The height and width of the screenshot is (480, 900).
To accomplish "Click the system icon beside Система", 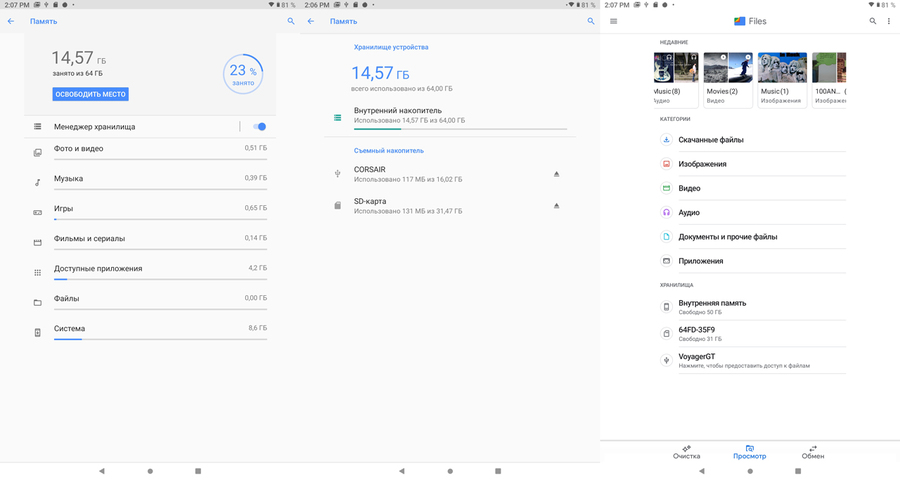I will pos(37,332).
